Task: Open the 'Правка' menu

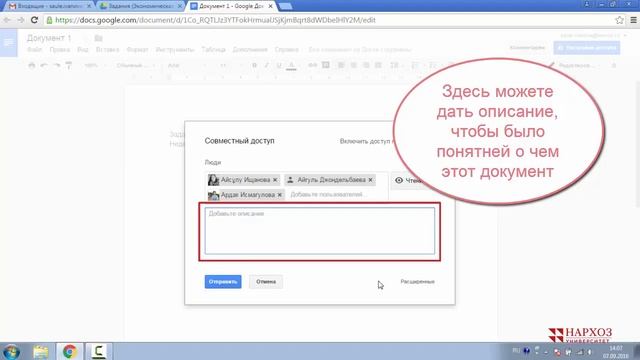Action: (60, 50)
